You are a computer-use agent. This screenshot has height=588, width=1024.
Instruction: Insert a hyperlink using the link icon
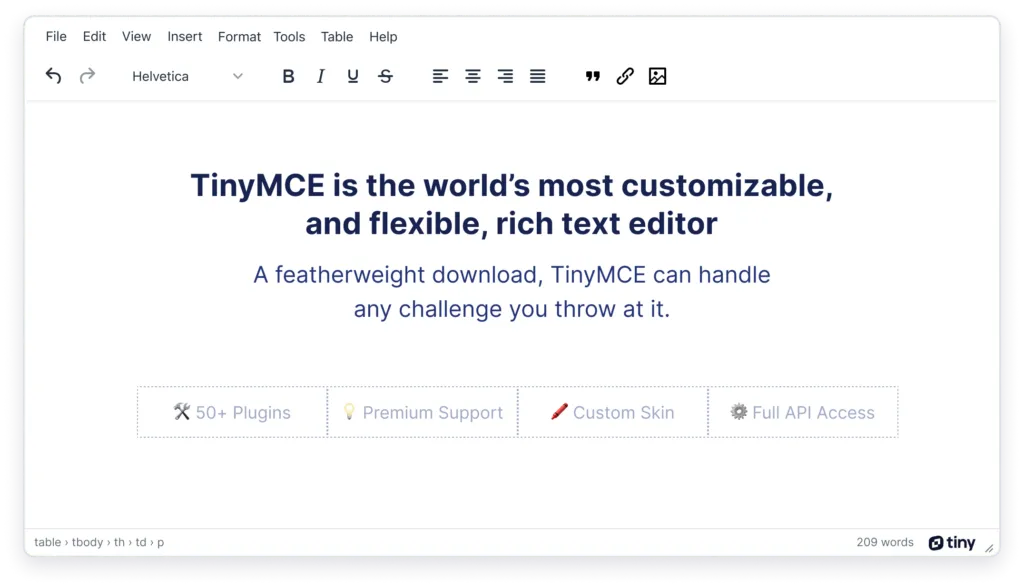(625, 76)
